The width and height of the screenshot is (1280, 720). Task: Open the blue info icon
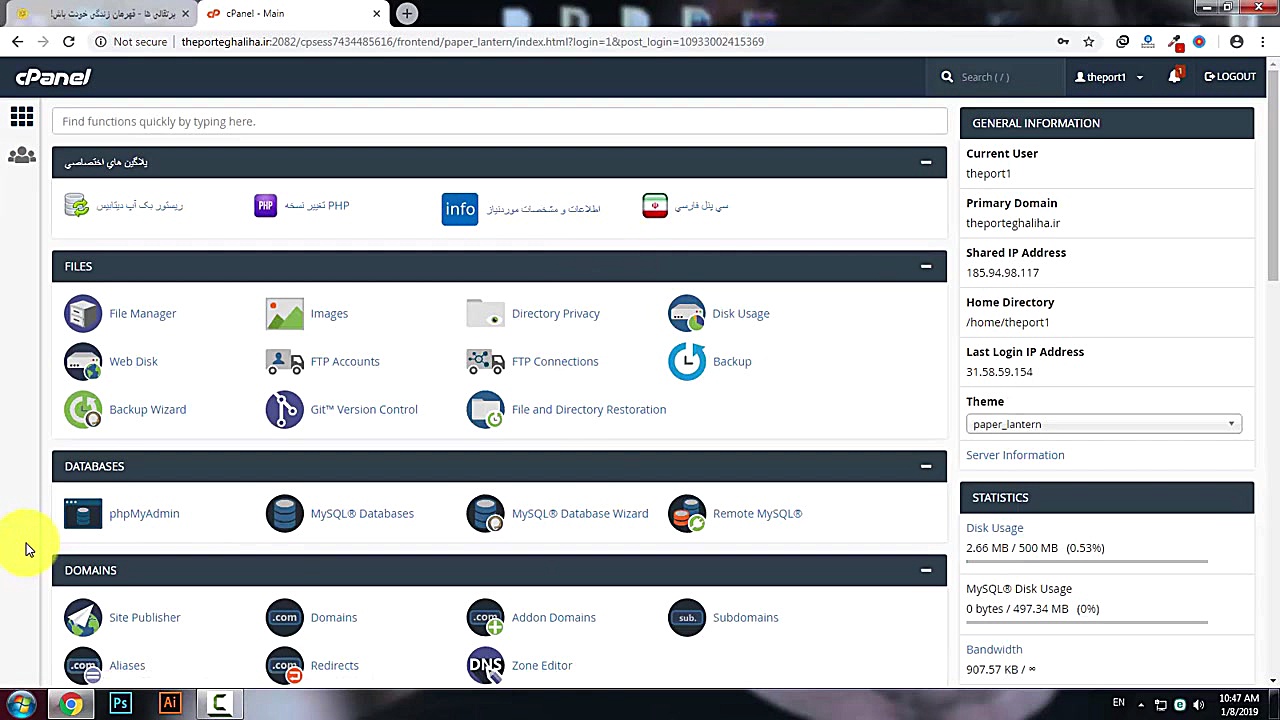tap(460, 209)
